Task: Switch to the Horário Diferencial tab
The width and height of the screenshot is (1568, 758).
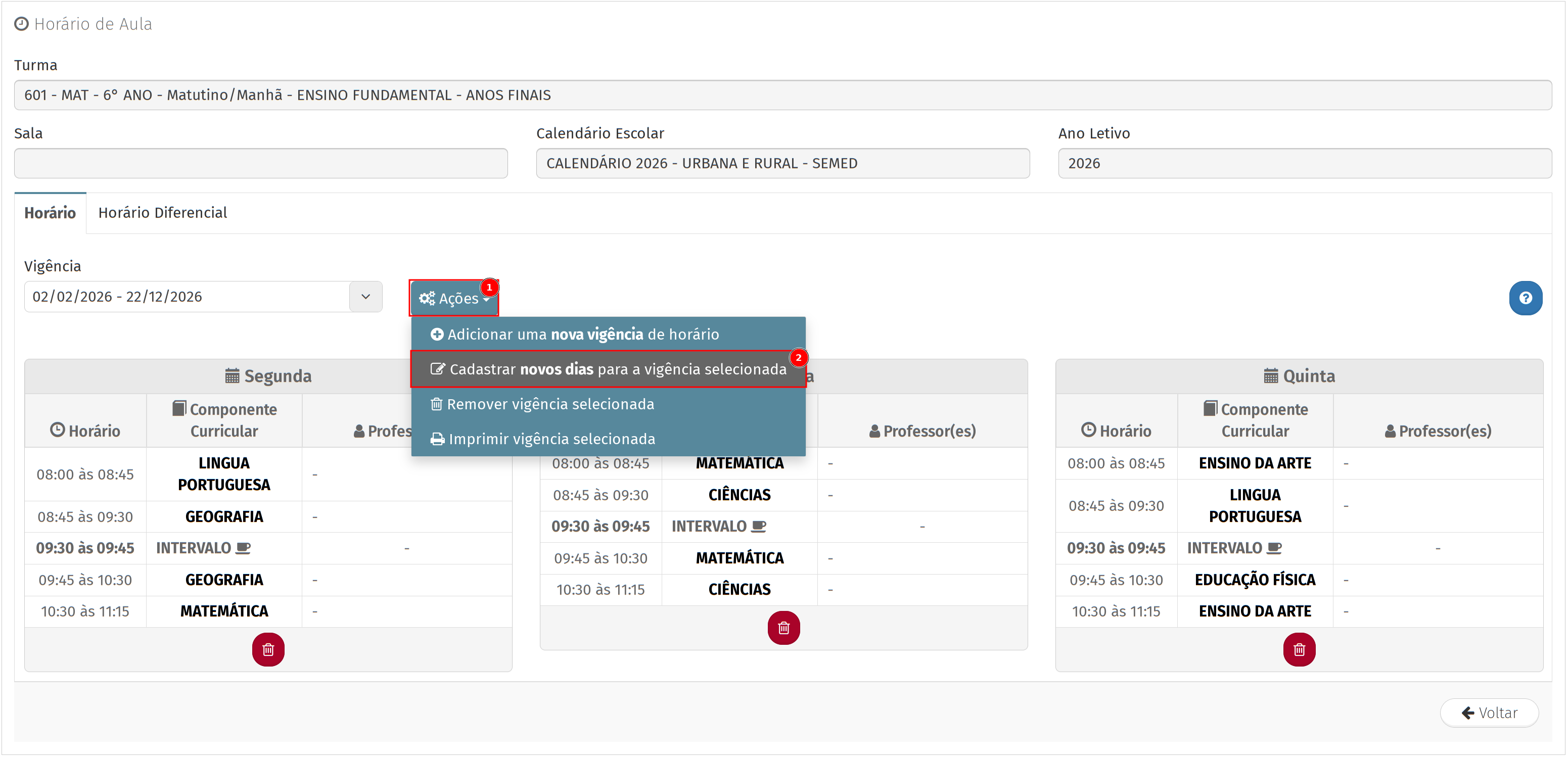Action: coord(163,213)
